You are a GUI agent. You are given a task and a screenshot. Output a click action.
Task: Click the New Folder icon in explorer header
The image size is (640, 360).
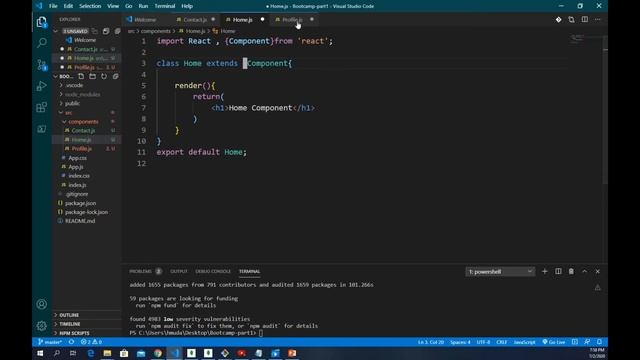(x=93, y=76)
